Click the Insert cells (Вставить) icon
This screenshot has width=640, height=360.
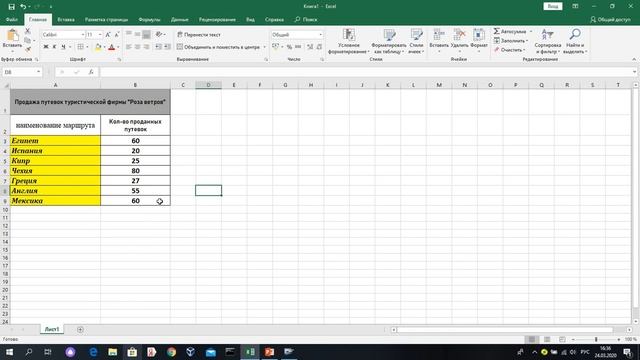pos(439,35)
